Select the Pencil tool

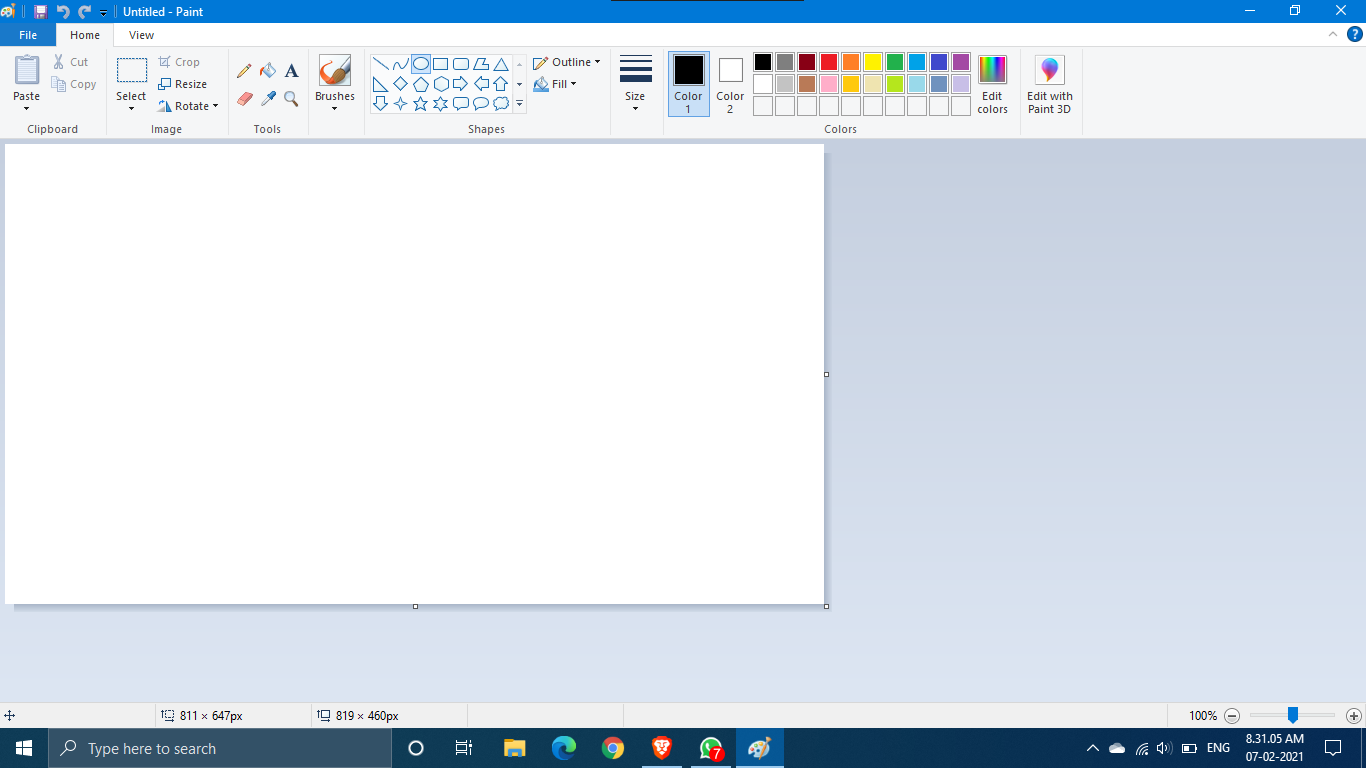[x=244, y=71]
